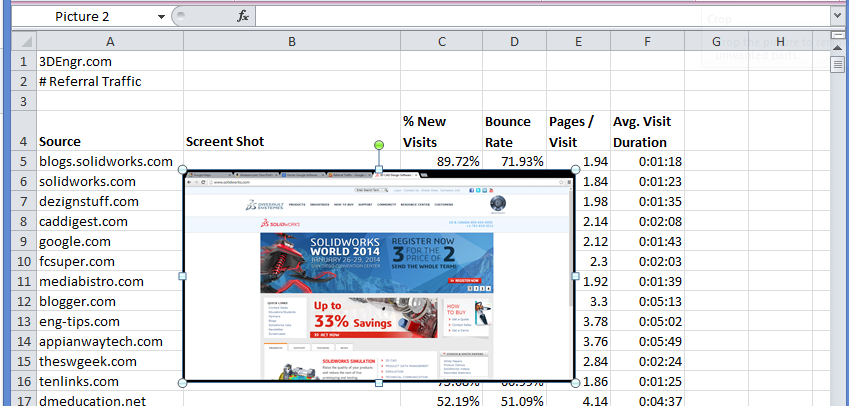Viewport: 849px width, 406px height.
Task: Click cell containing 3DEngr.com
Action: coord(110,61)
